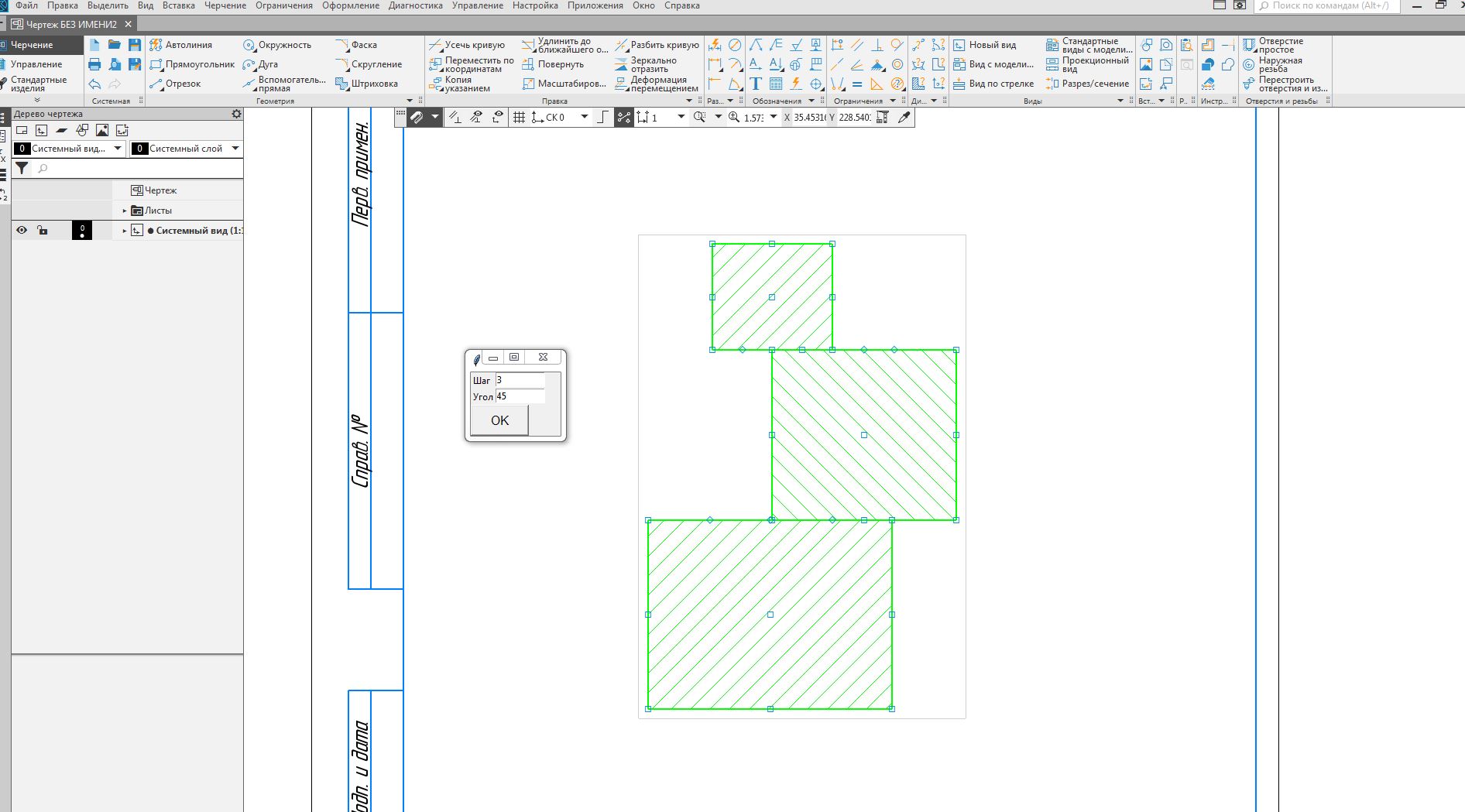Insert table via annotations table icon
The height and width of the screenshot is (812, 1465).
pyautogui.click(x=776, y=84)
